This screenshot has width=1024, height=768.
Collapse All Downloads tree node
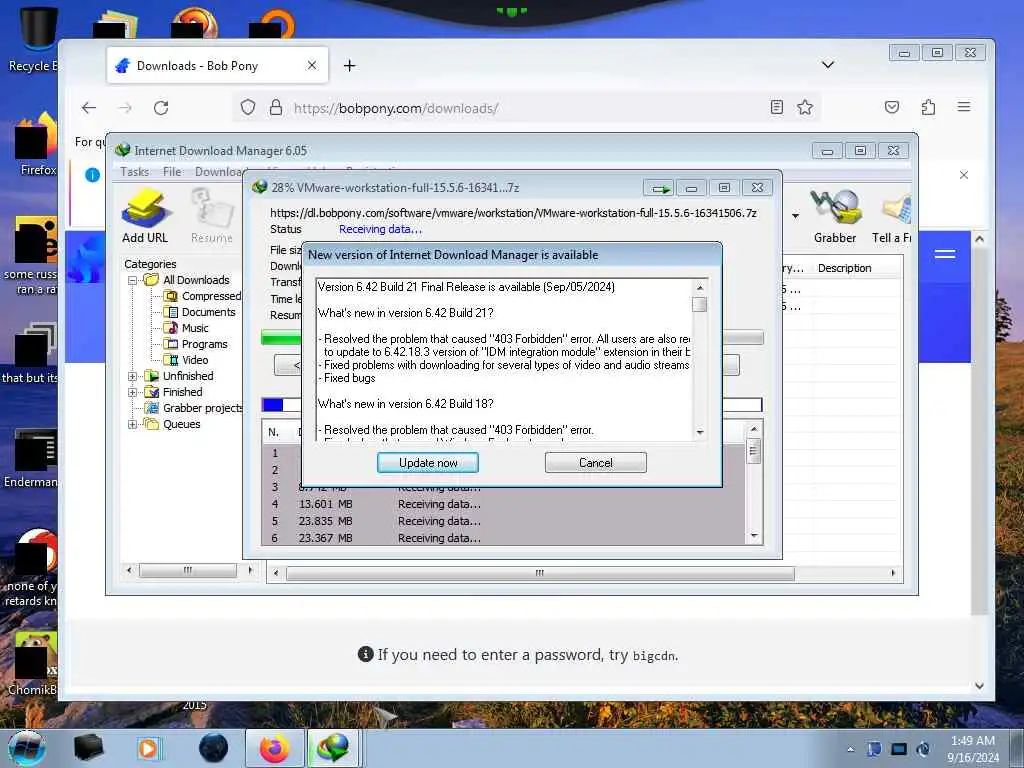pos(133,280)
